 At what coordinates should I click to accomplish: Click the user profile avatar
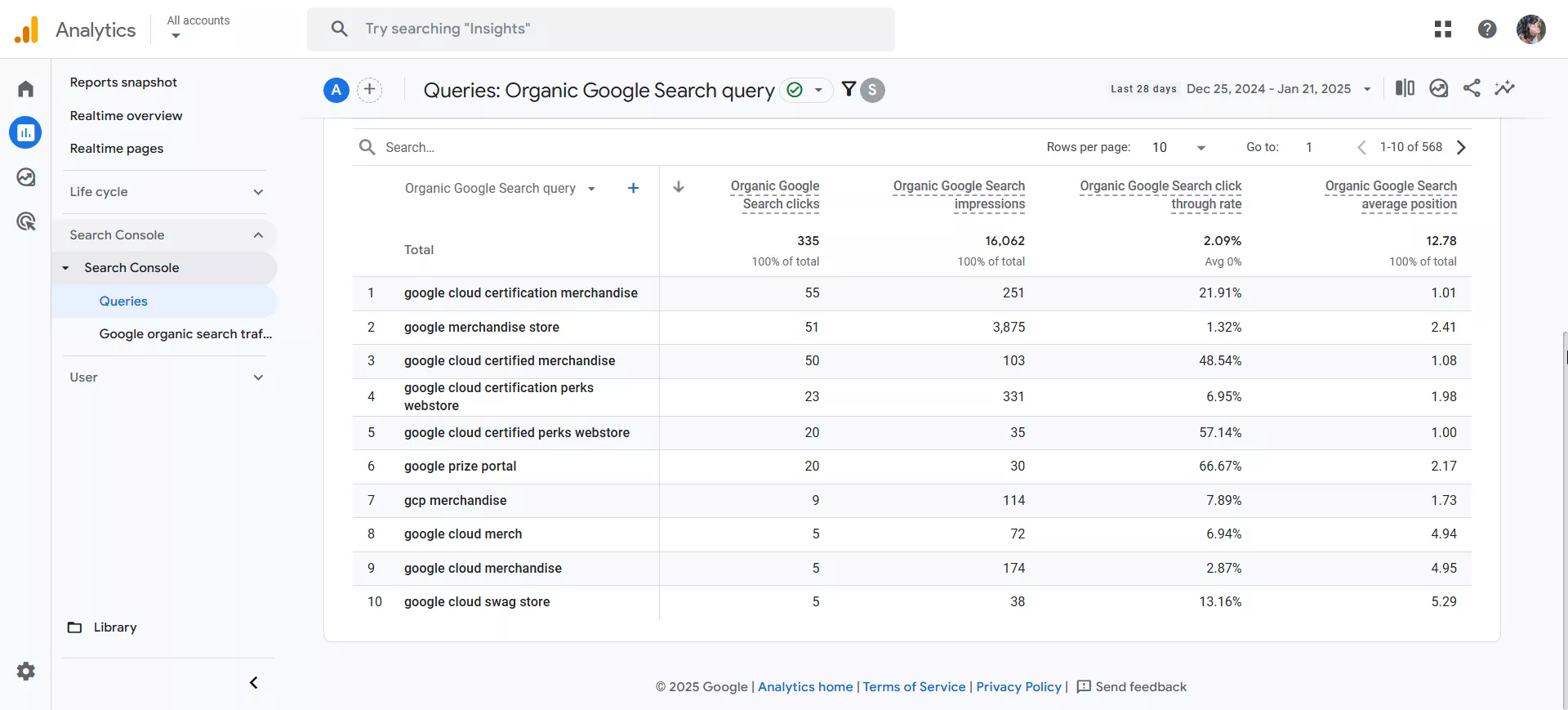(x=1531, y=29)
